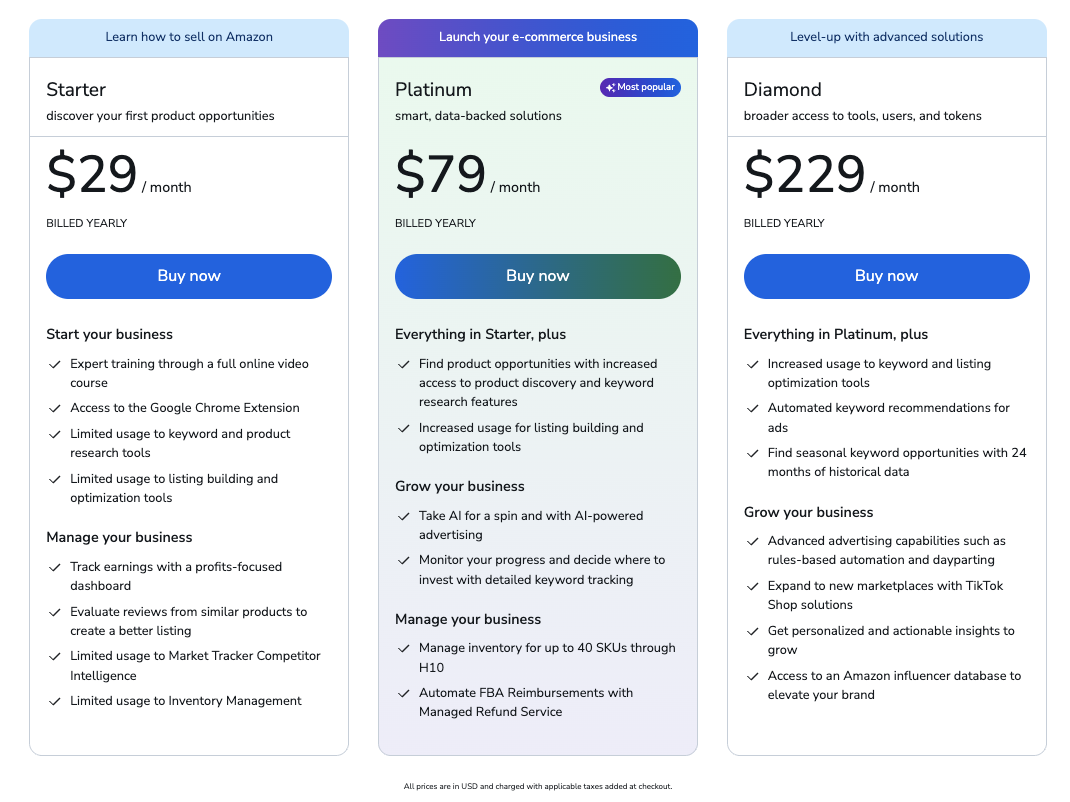Click checkmark next to Expand to new marketplaces
Image resolution: width=1070 pixels, height=802 pixels.
point(752,586)
